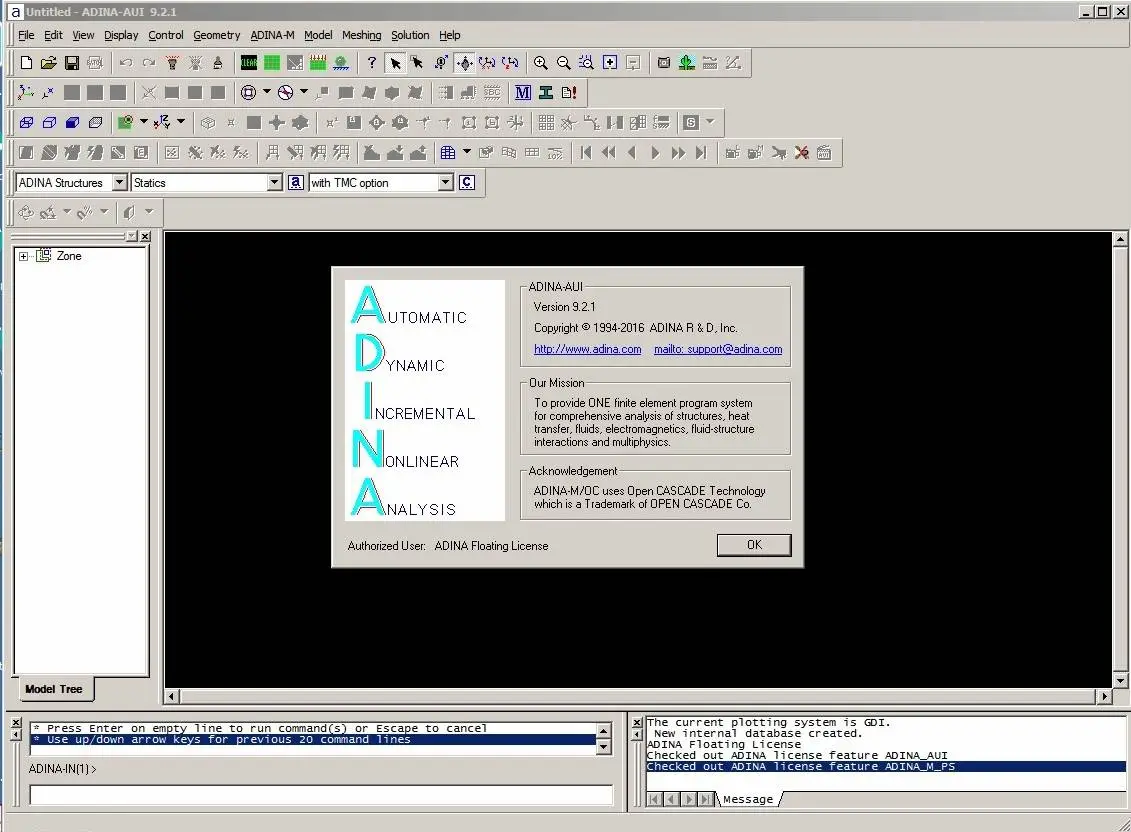Click the S icon in third toolbar
The height and width of the screenshot is (832, 1131).
[691, 123]
